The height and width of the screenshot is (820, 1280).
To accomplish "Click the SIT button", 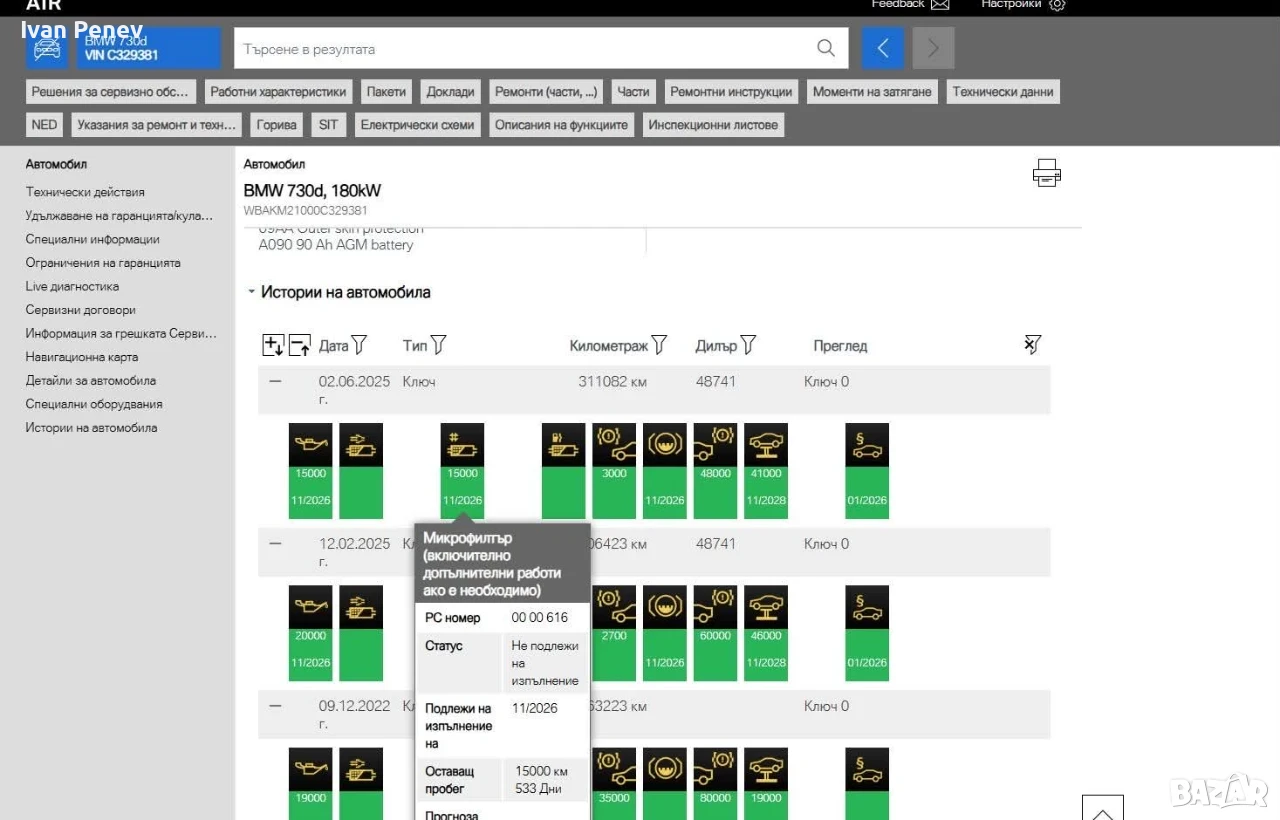I will click(x=328, y=125).
